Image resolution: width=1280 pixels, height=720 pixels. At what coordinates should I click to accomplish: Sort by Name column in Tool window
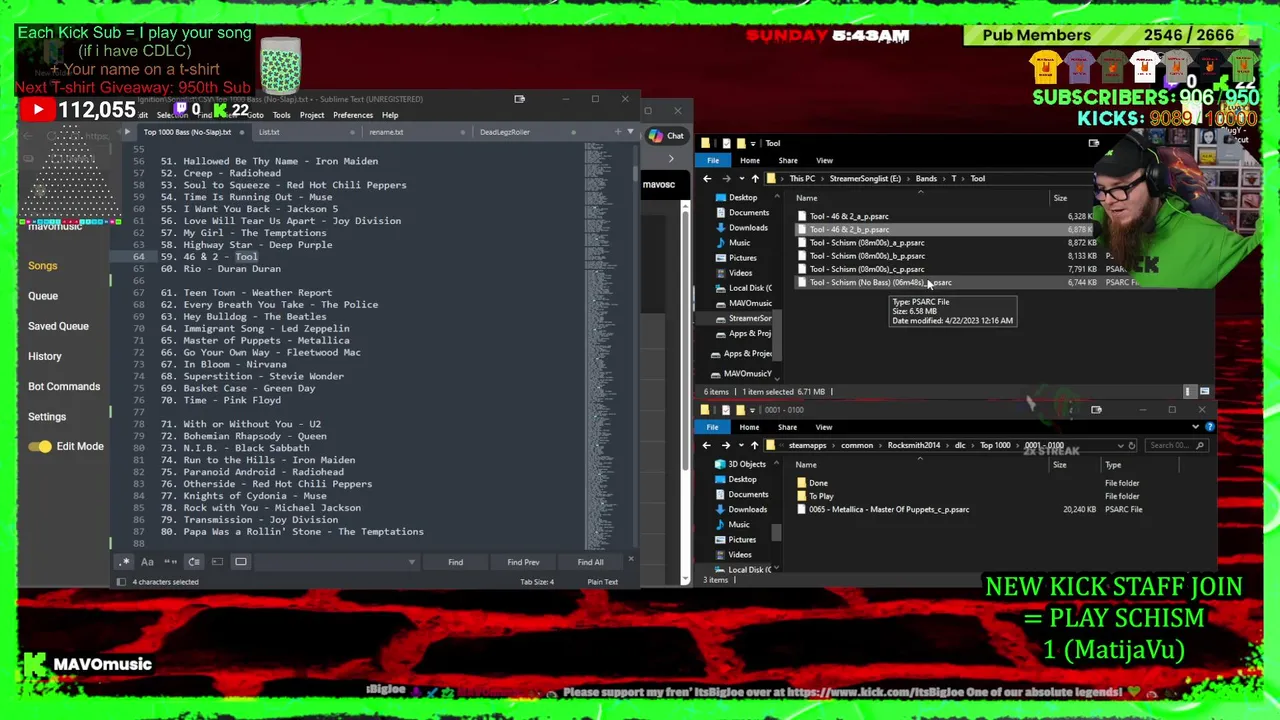pyautogui.click(x=806, y=198)
